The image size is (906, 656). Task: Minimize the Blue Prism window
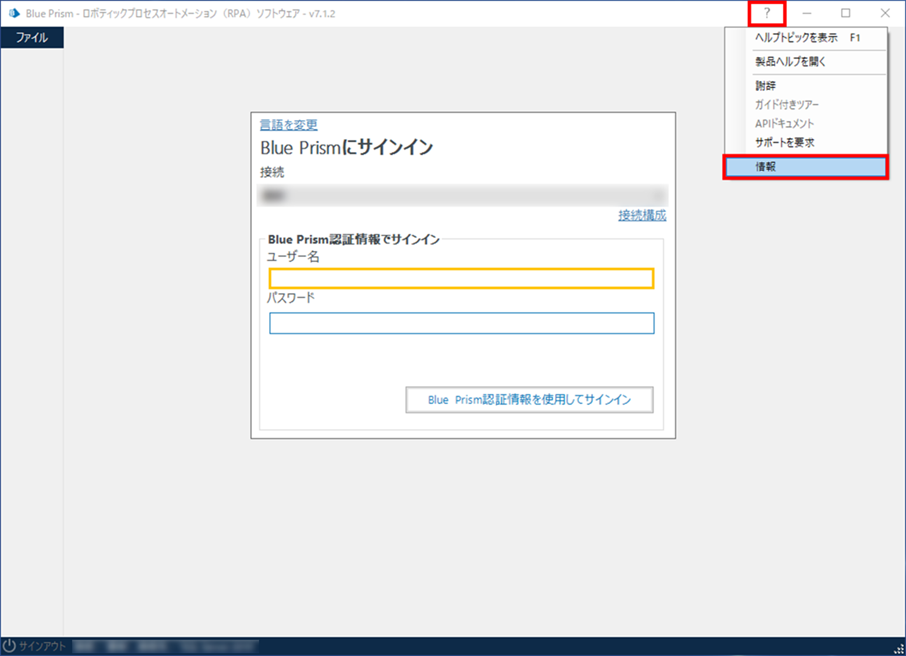(x=807, y=13)
